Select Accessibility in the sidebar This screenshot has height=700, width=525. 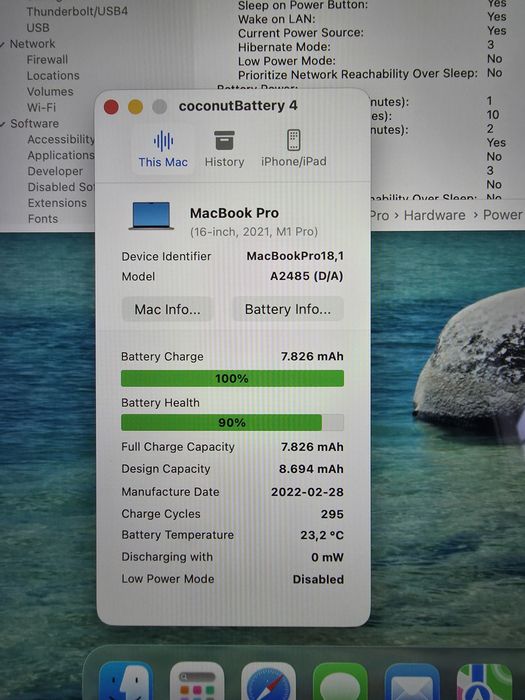61,139
